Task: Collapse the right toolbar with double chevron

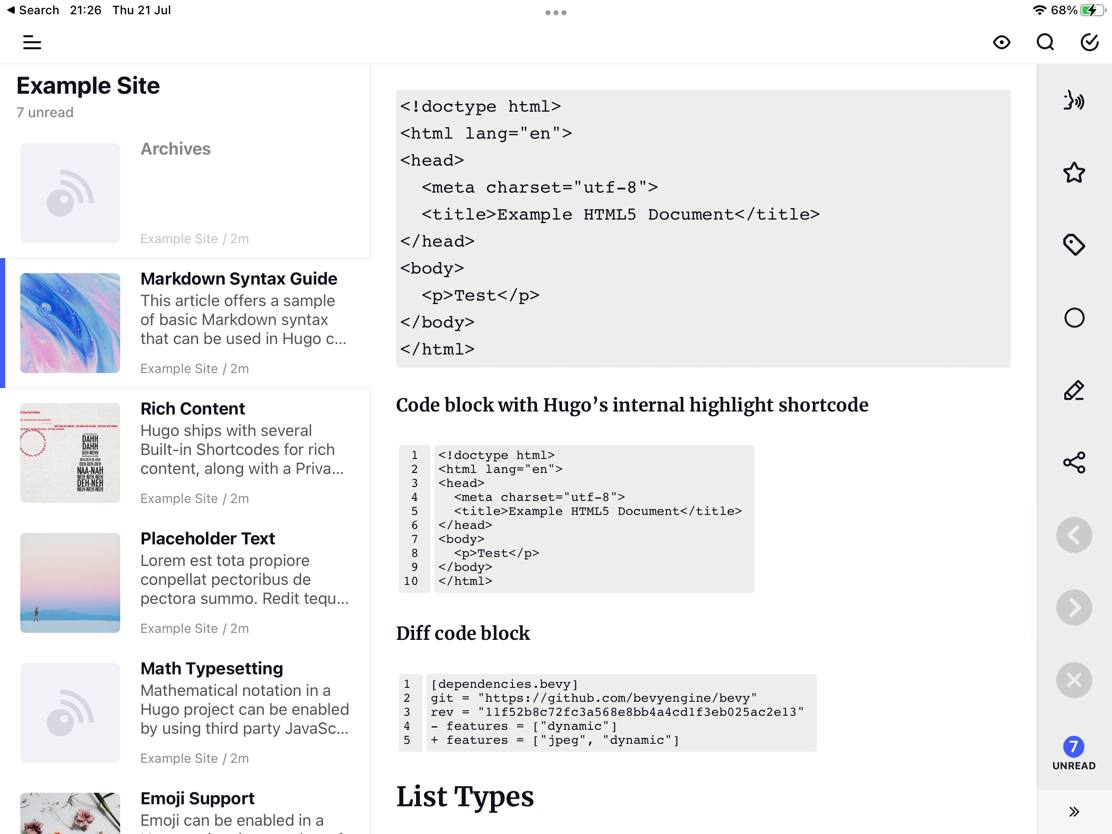Action: click(x=1074, y=811)
